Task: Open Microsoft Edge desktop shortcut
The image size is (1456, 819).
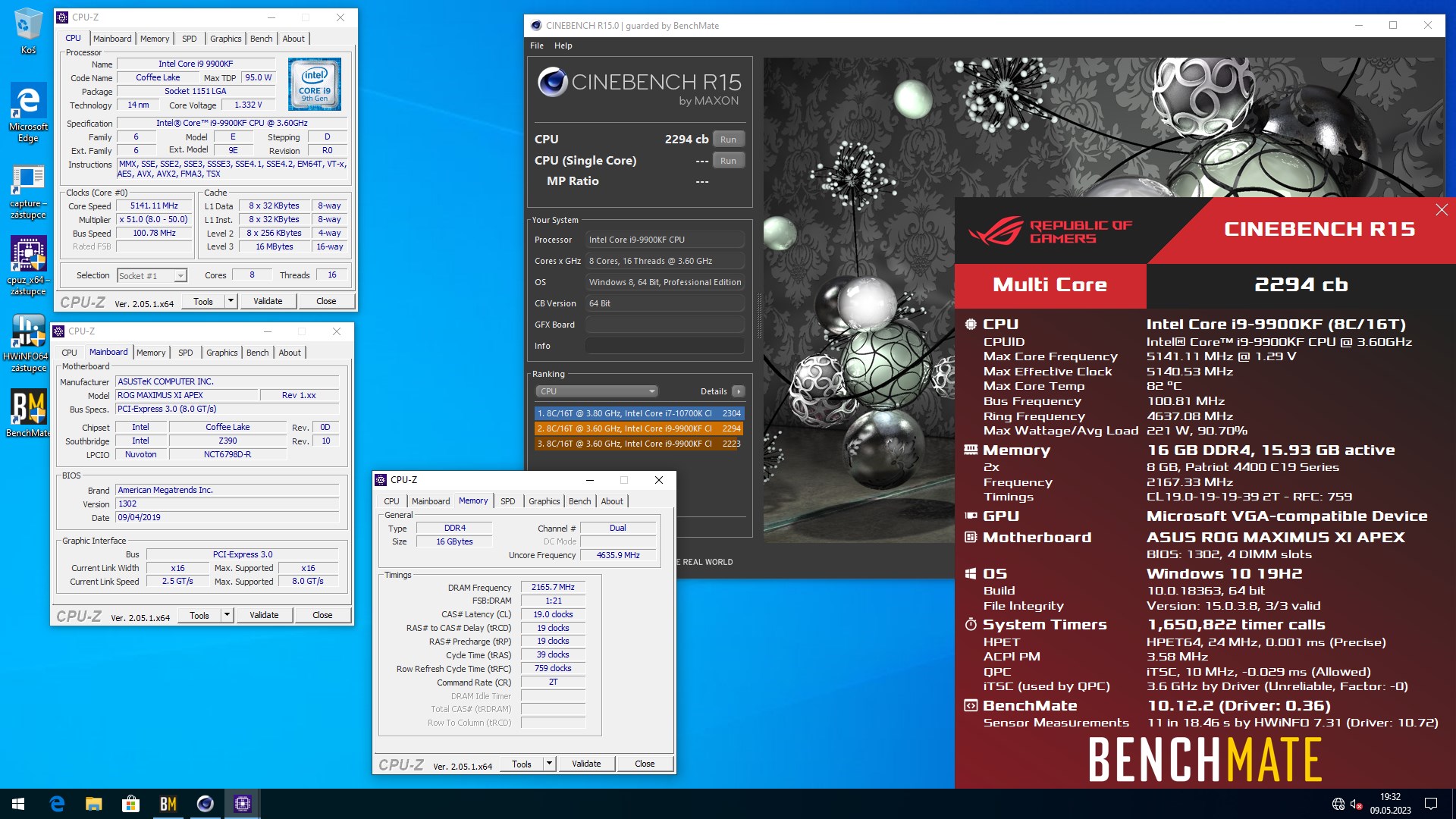Action: [x=28, y=112]
